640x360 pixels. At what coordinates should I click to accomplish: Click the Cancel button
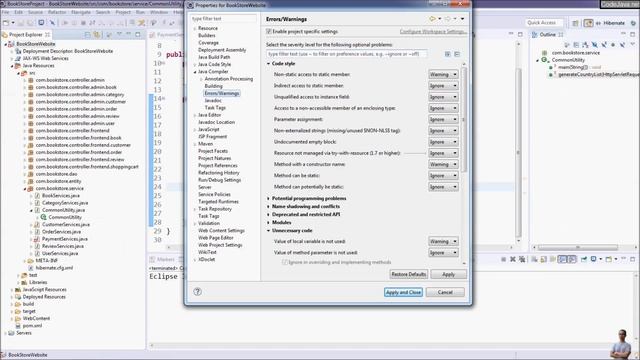pos(445,292)
